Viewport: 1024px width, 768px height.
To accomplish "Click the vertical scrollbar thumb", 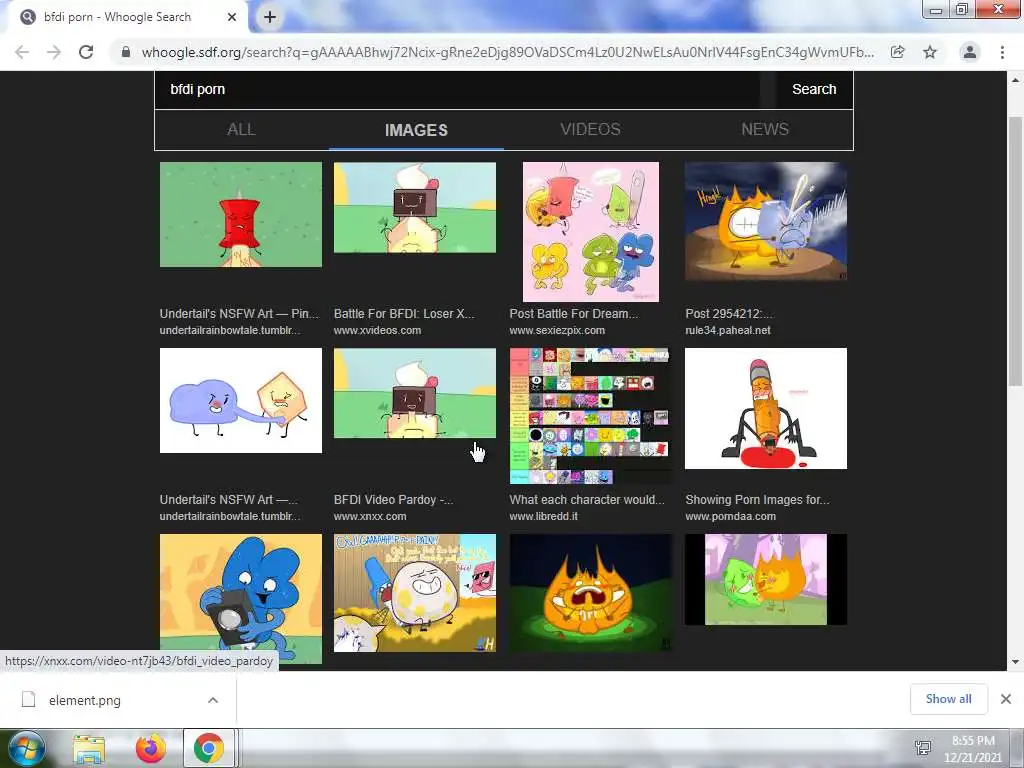I will pos(1015,251).
